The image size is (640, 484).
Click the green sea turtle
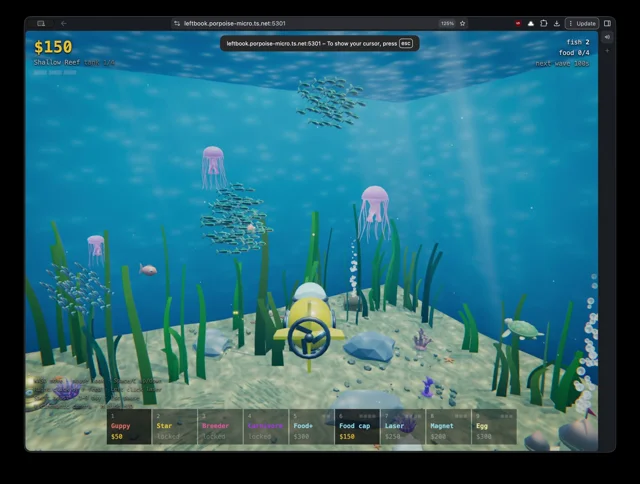point(522,329)
